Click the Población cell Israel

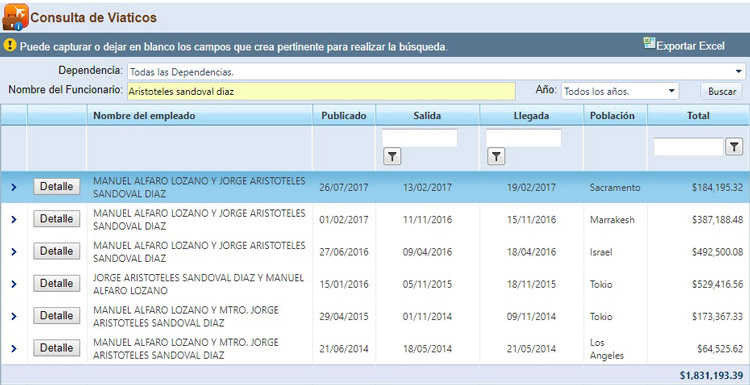[x=601, y=252]
